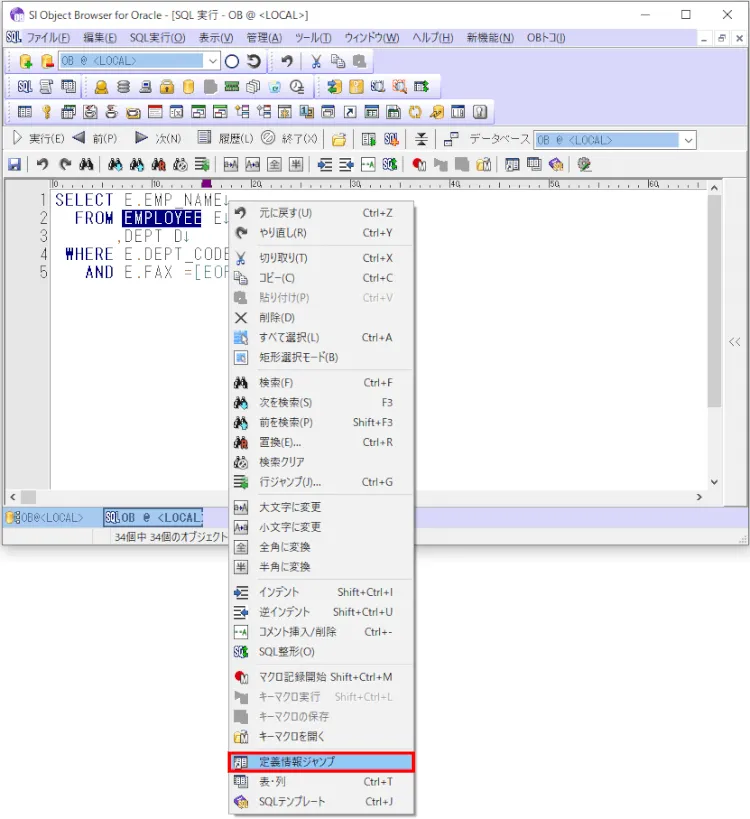Click 切り取り(T) in context menu
This screenshot has width=750, height=819.
(x=321, y=258)
